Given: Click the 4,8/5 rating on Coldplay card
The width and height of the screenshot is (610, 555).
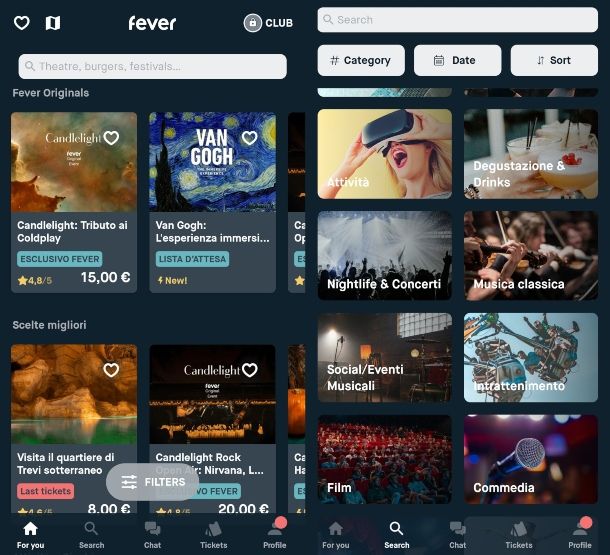Looking at the screenshot, I should pos(35,280).
